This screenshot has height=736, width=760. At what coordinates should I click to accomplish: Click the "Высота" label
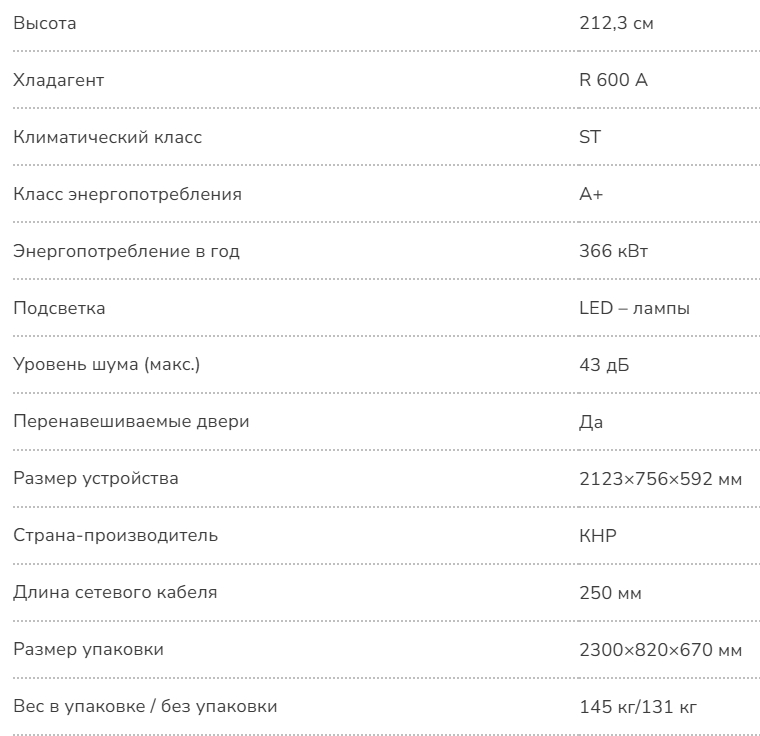click(44, 23)
